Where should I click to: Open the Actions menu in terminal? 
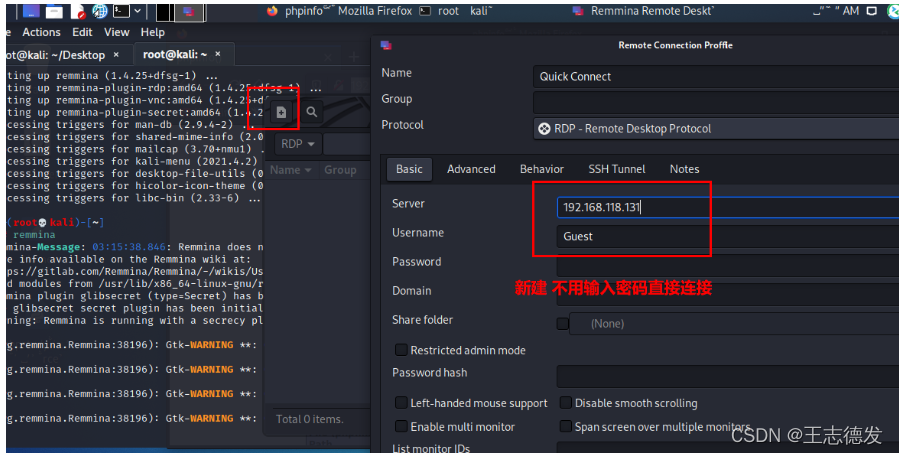click(x=41, y=32)
